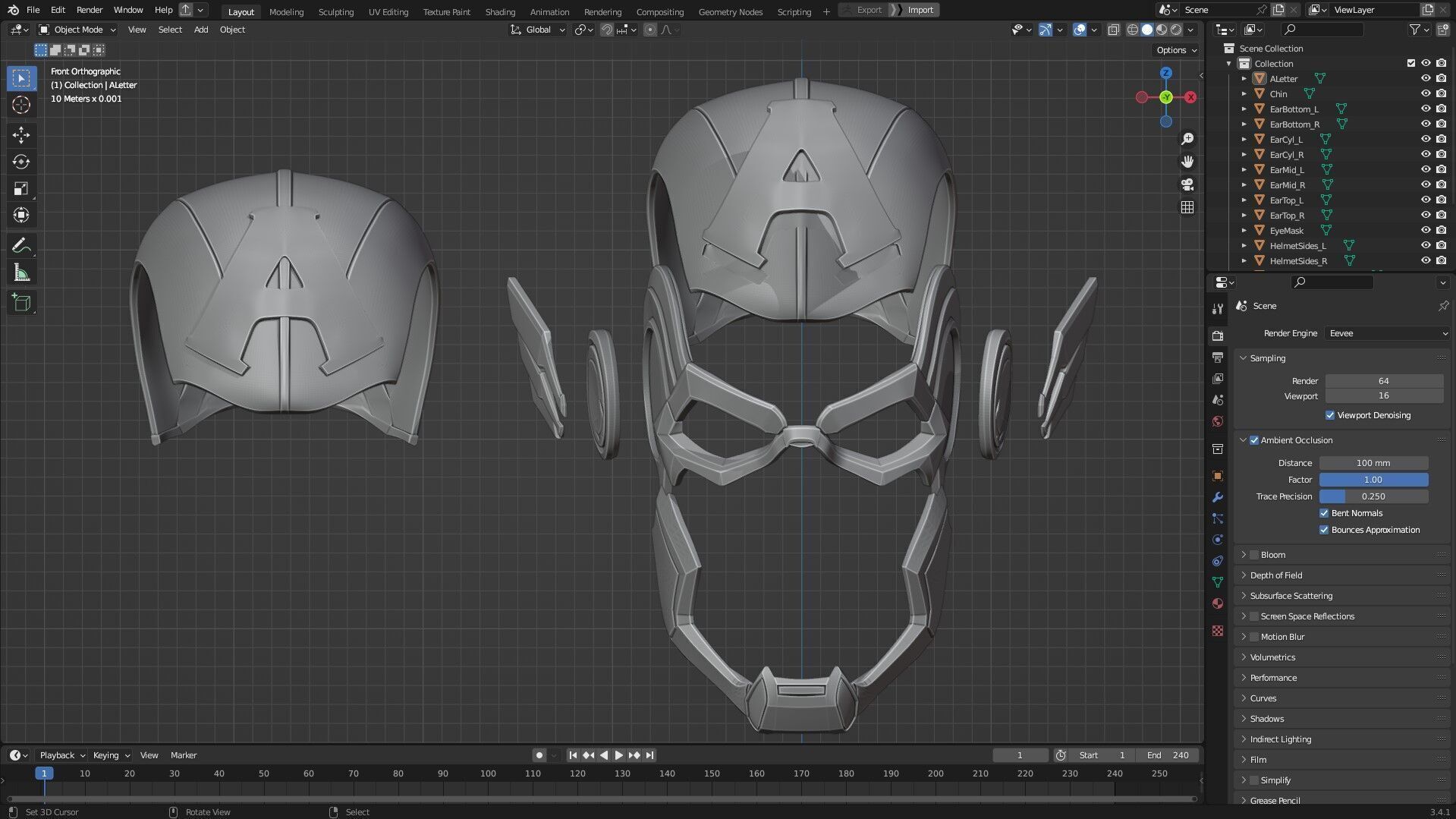Uncheck Viewport Denoising
This screenshot has width=1456, height=819.
click(1329, 415)
